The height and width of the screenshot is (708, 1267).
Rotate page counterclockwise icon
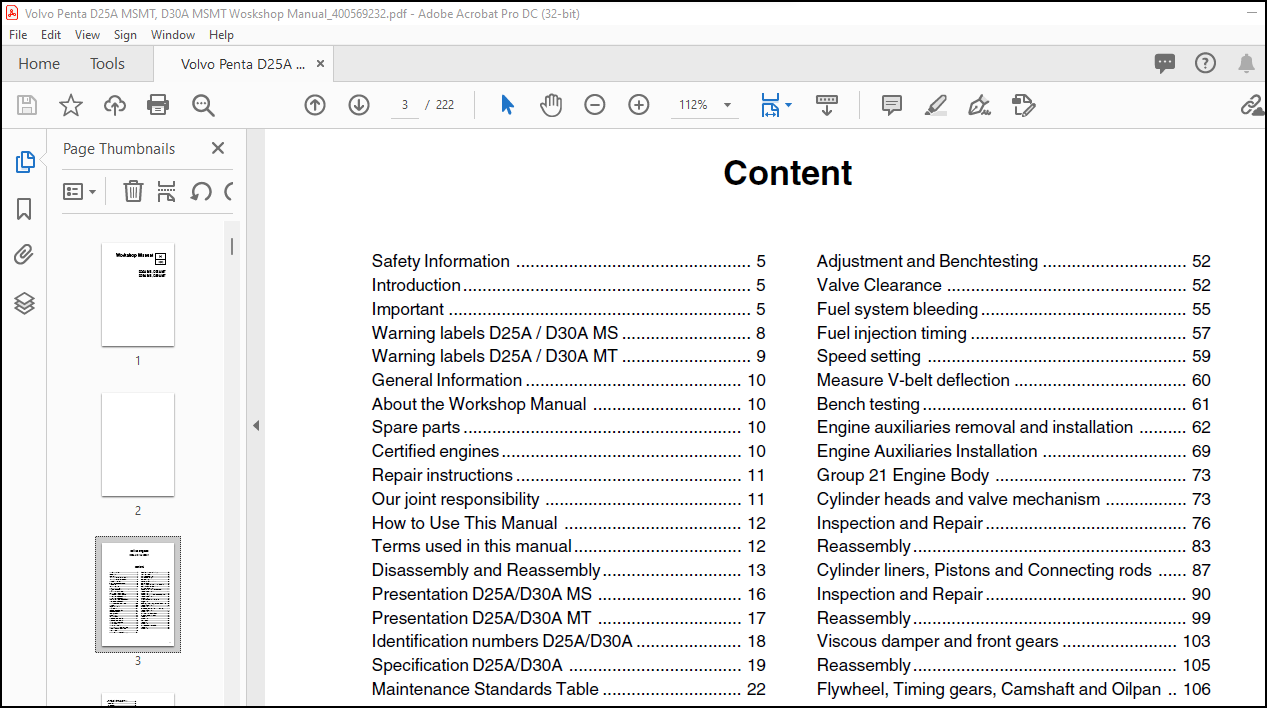(201, 191)
